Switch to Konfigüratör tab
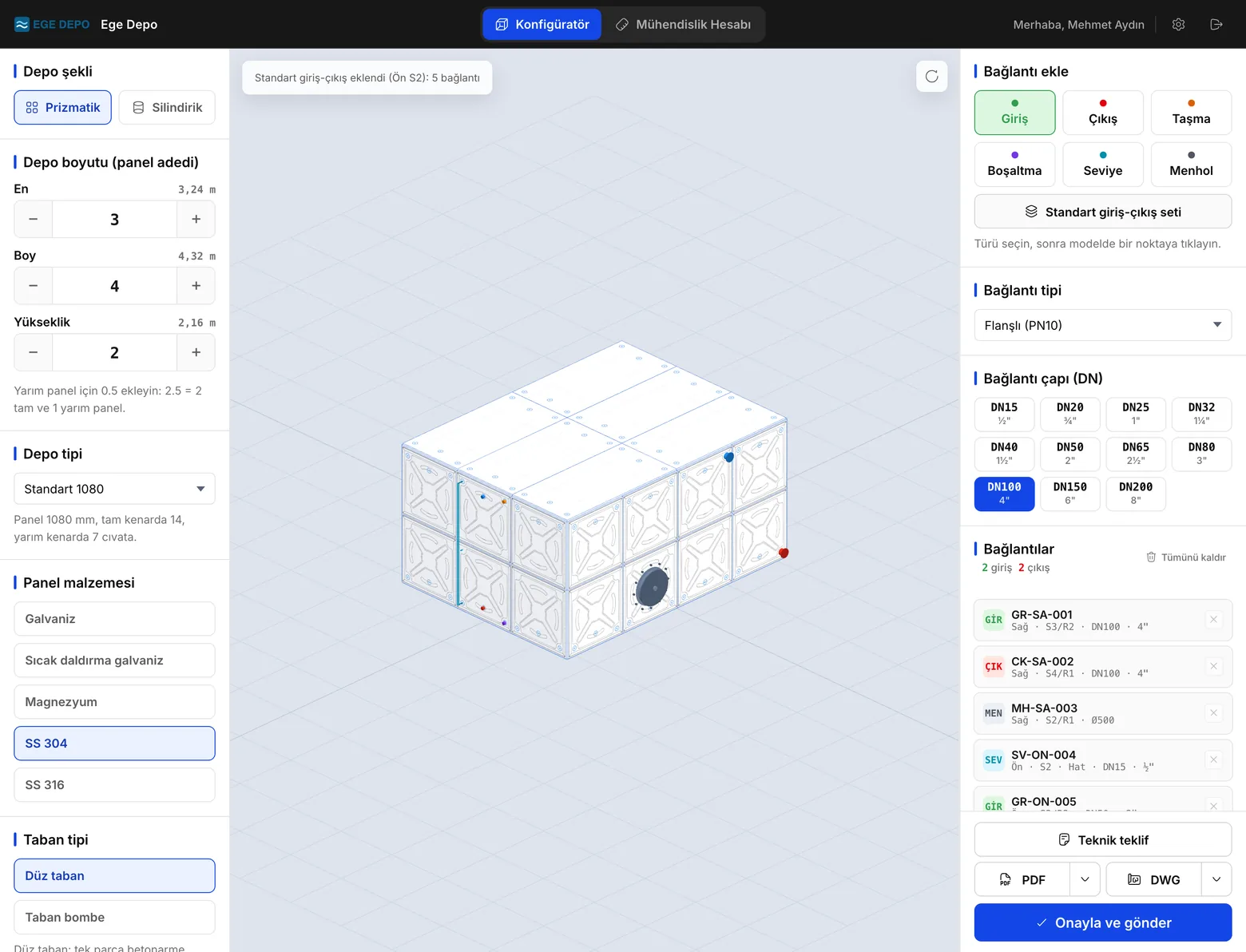1246x952 pixels. pos(542,24)
